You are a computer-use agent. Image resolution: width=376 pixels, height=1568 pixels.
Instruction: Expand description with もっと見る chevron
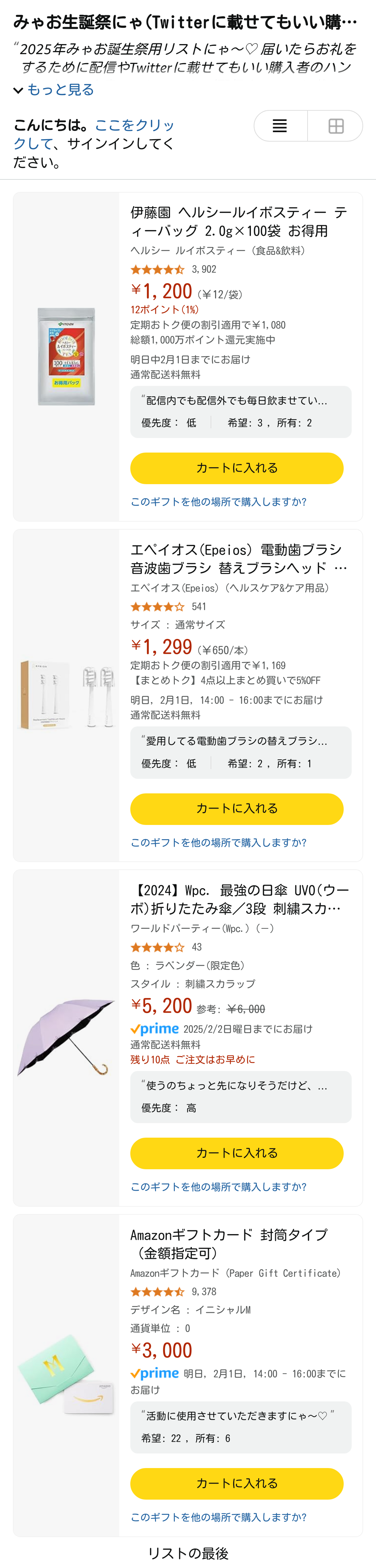click(x=54, y=90)
